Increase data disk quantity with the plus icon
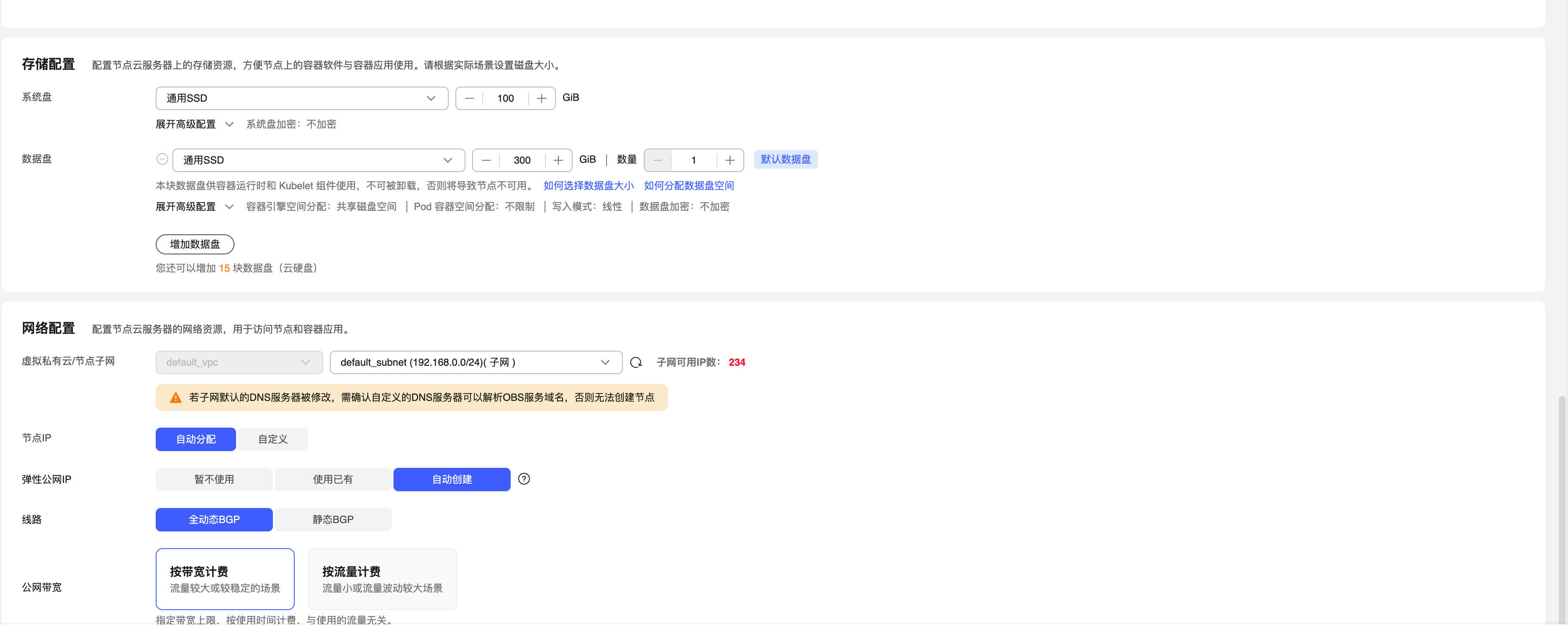The width and height of the screenshot is (1568, 626). click(730, 160)
